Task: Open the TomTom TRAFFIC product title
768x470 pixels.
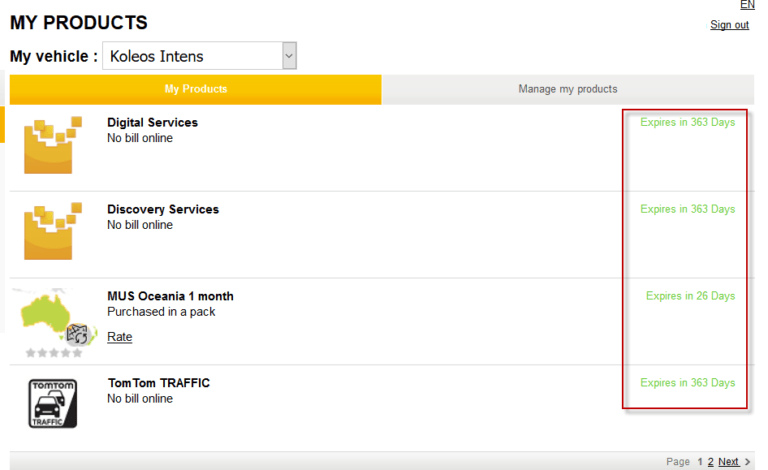Action: coord(158,383)
